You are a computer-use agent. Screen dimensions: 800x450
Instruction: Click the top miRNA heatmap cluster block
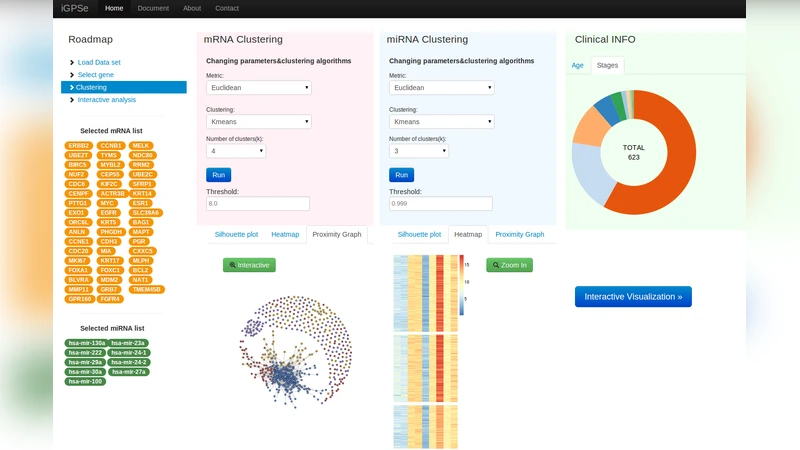[x=426, y=293]
